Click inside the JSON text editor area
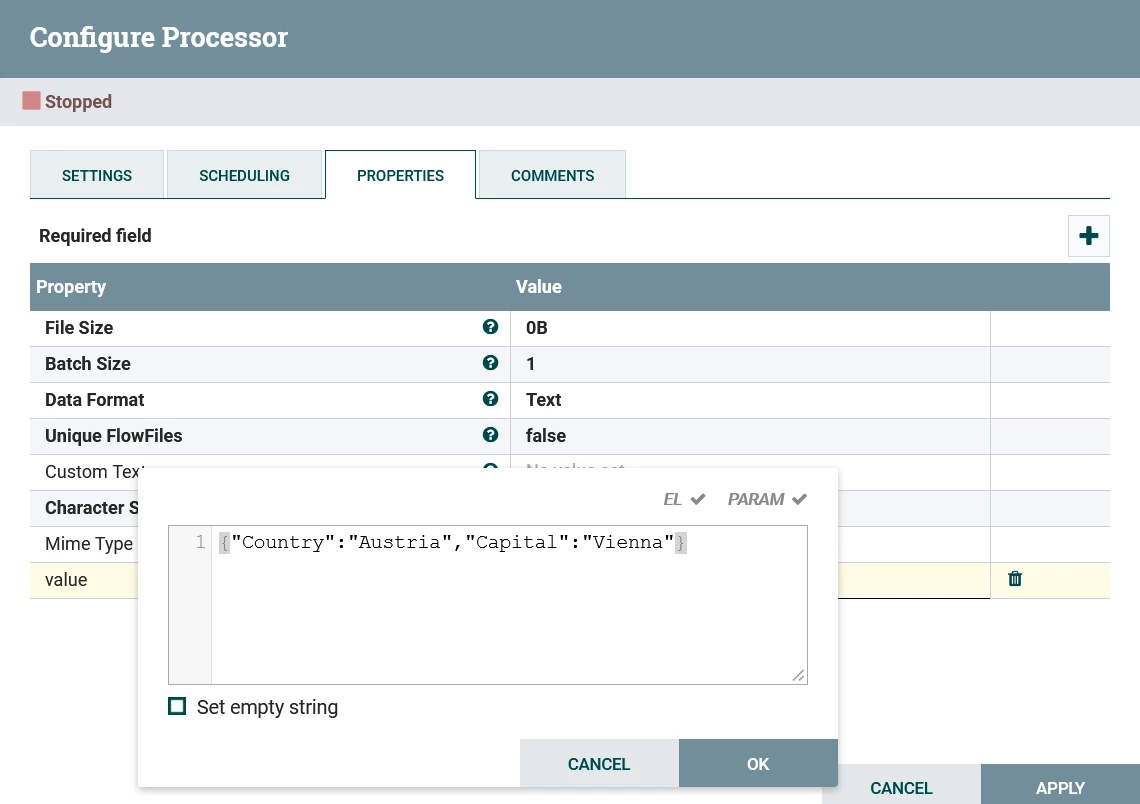The width and height of the screenshot is (1140, 804). tap(509, 605)
